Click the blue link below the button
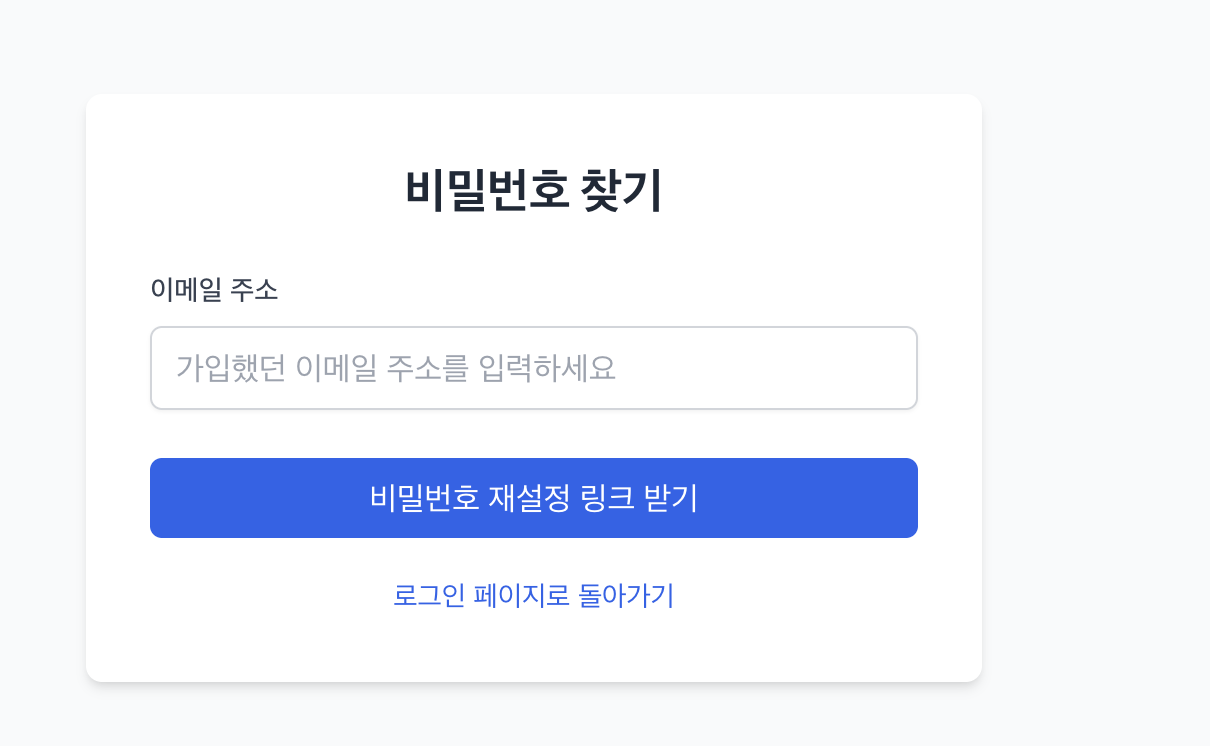The height and width of the screenshot is (746, 1210). click(533, 596)
